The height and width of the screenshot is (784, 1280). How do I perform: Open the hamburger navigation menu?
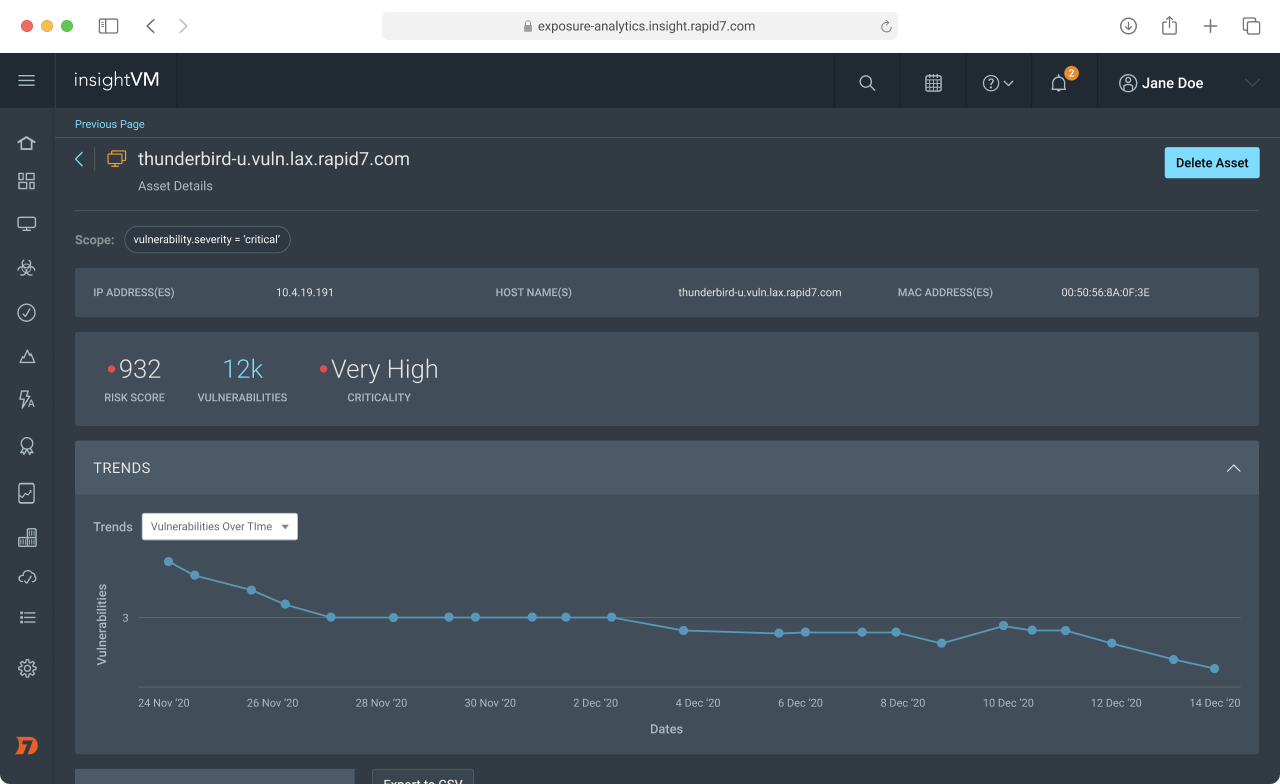[x=27, y=81]
